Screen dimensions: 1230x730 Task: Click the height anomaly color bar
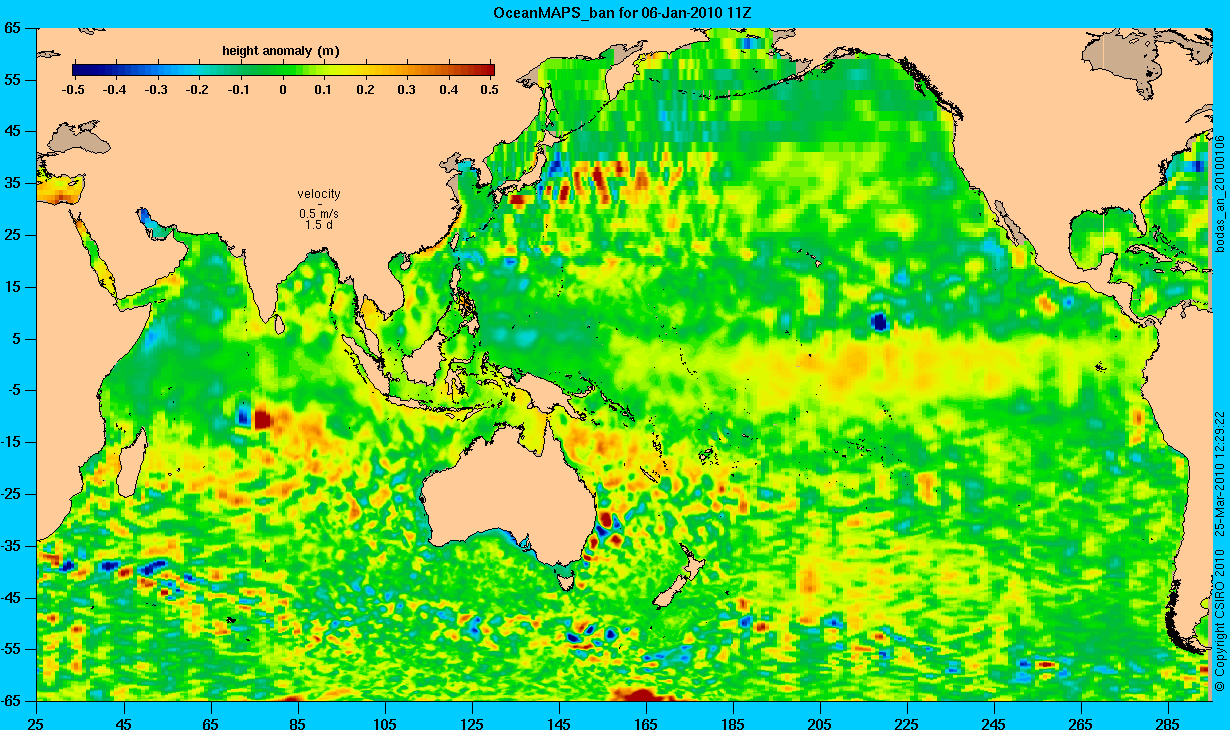284,70
